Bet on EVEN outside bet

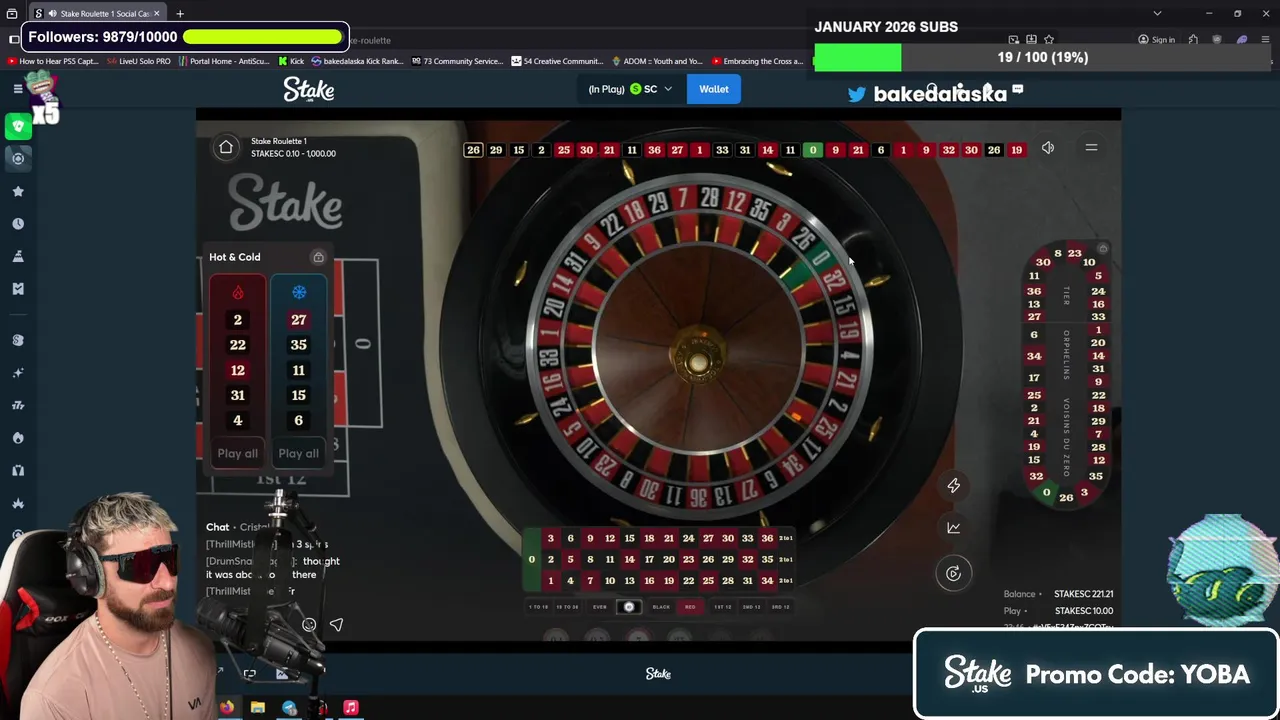599,607
